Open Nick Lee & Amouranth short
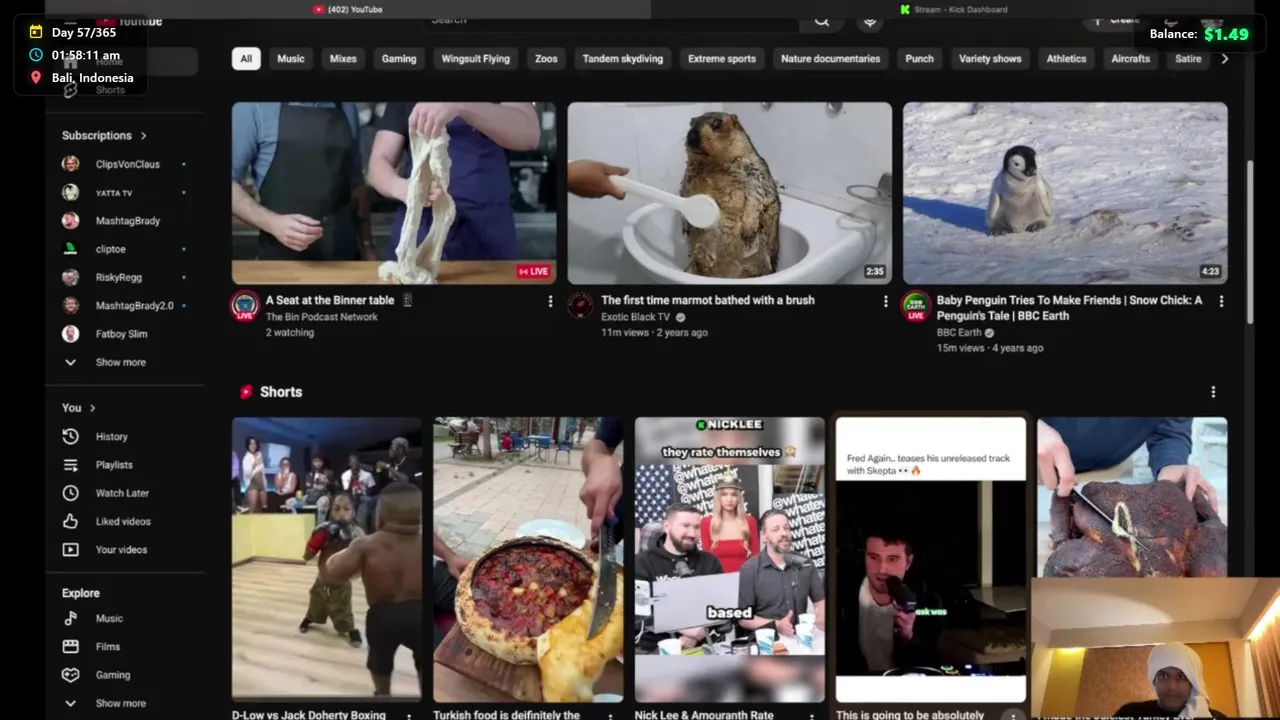 pos(730,558)
